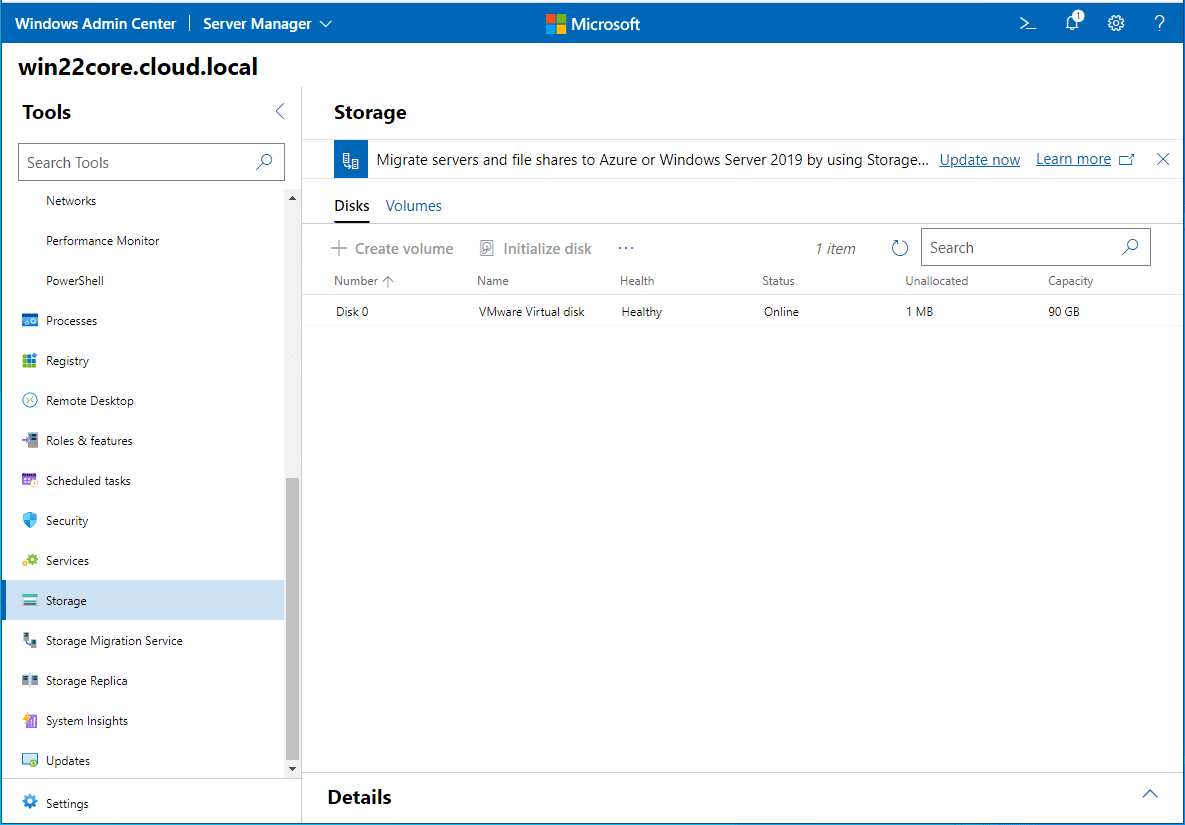Open Windows Admin Center settings gear
Screen dimensions: 1185x825
(x=1115, y=22)
